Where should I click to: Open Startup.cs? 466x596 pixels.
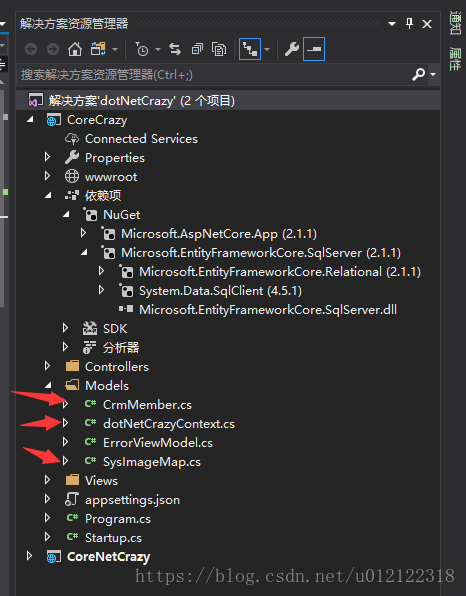[x=113, y=538]
